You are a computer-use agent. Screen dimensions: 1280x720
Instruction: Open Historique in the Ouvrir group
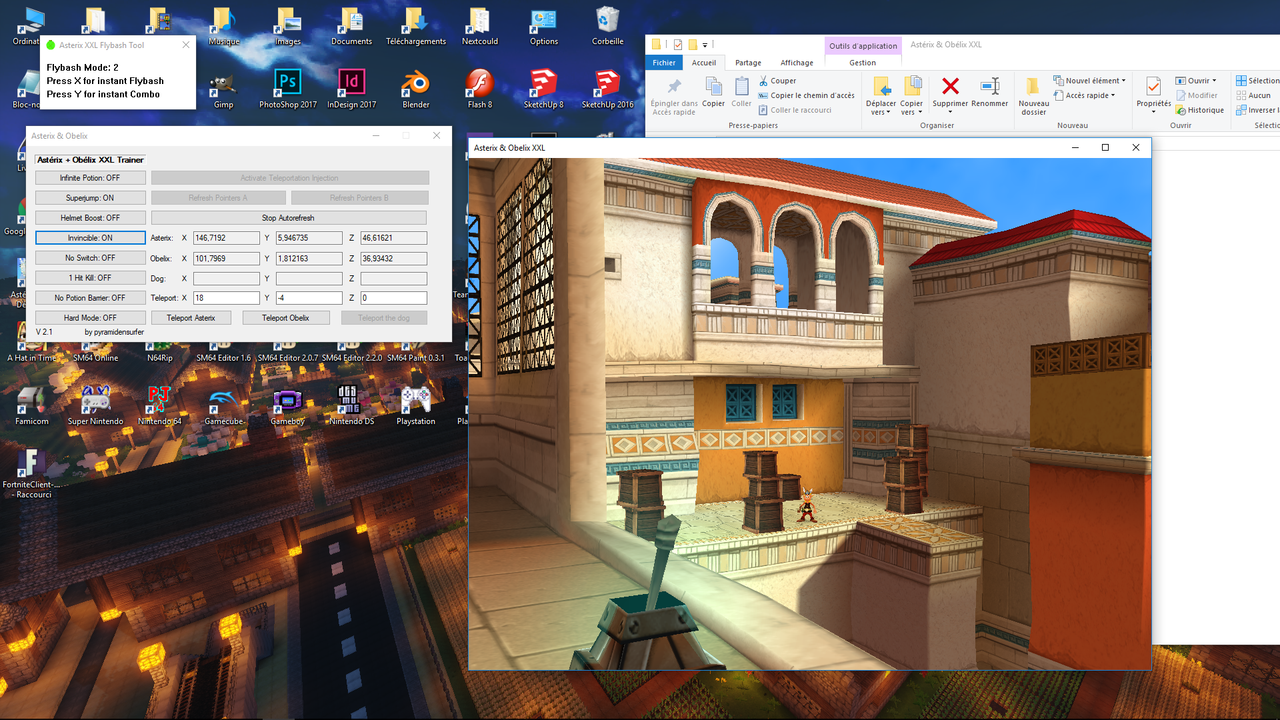coord(1199,110)
